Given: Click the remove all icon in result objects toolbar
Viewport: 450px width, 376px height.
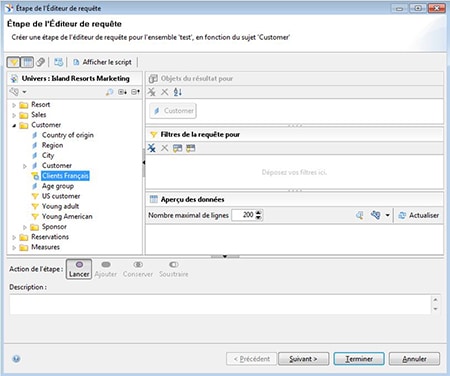Looking at the screenshot, I should pyautogui.click(x=152, y=92).
